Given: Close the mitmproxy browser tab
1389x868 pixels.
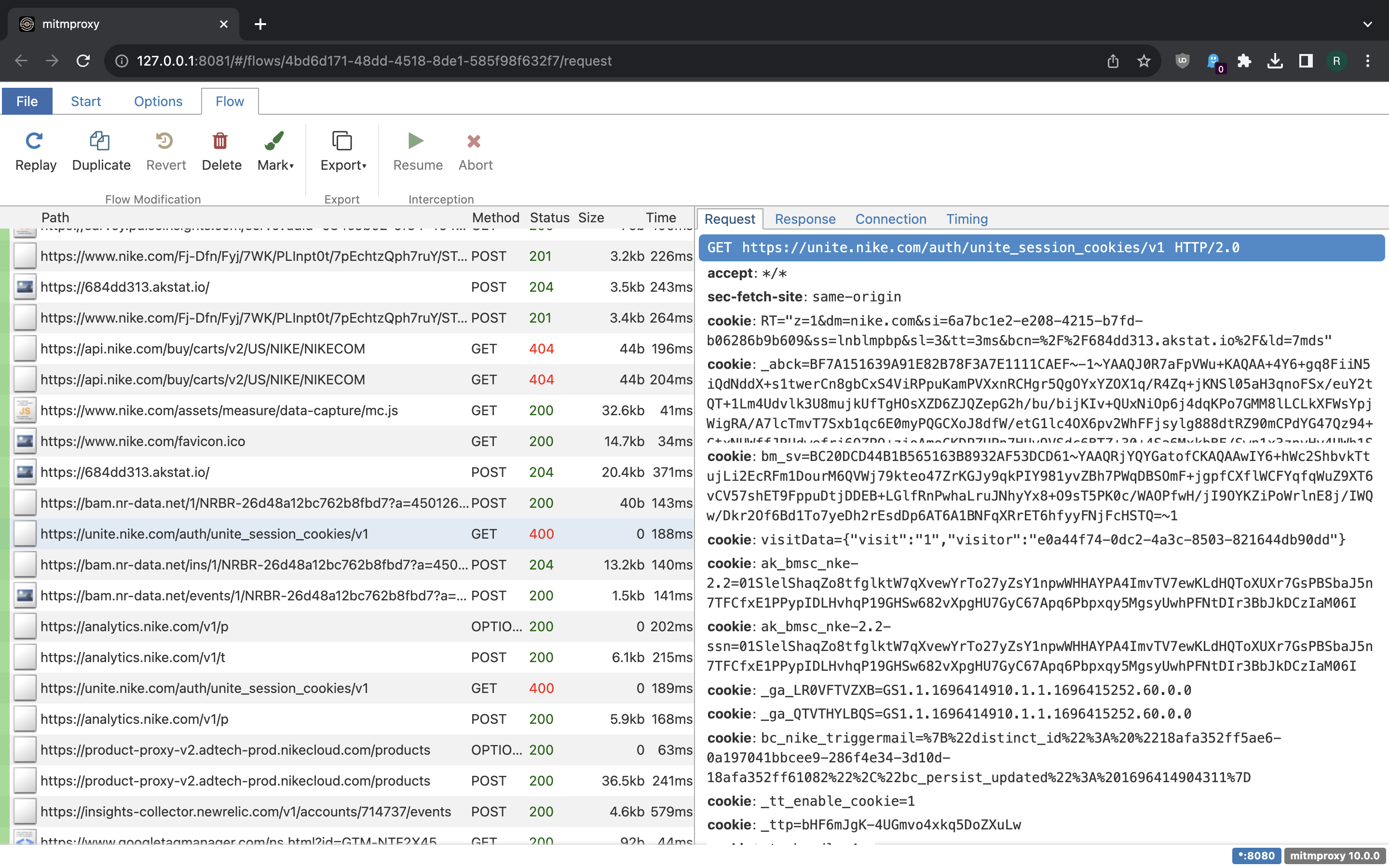Looking at the screenshot, I should click(x=224, y=24).
